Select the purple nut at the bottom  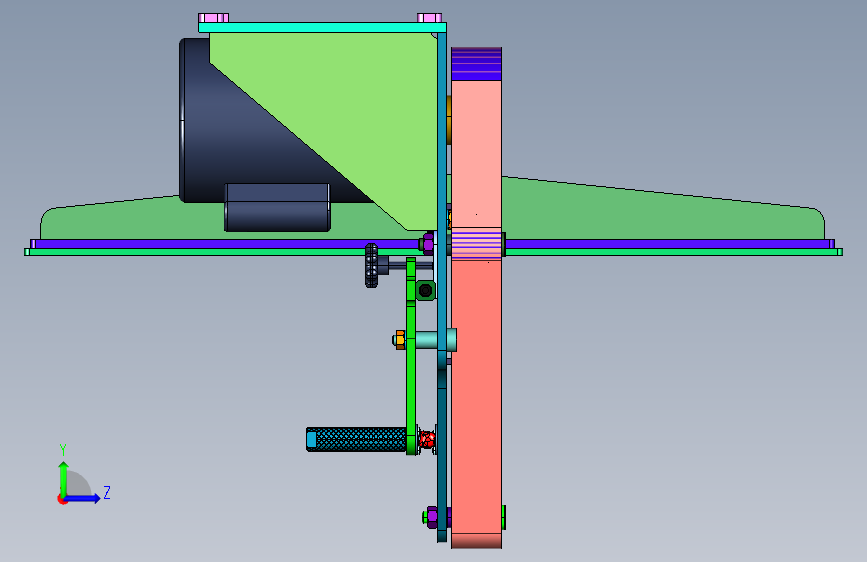[x=432, y=517]
